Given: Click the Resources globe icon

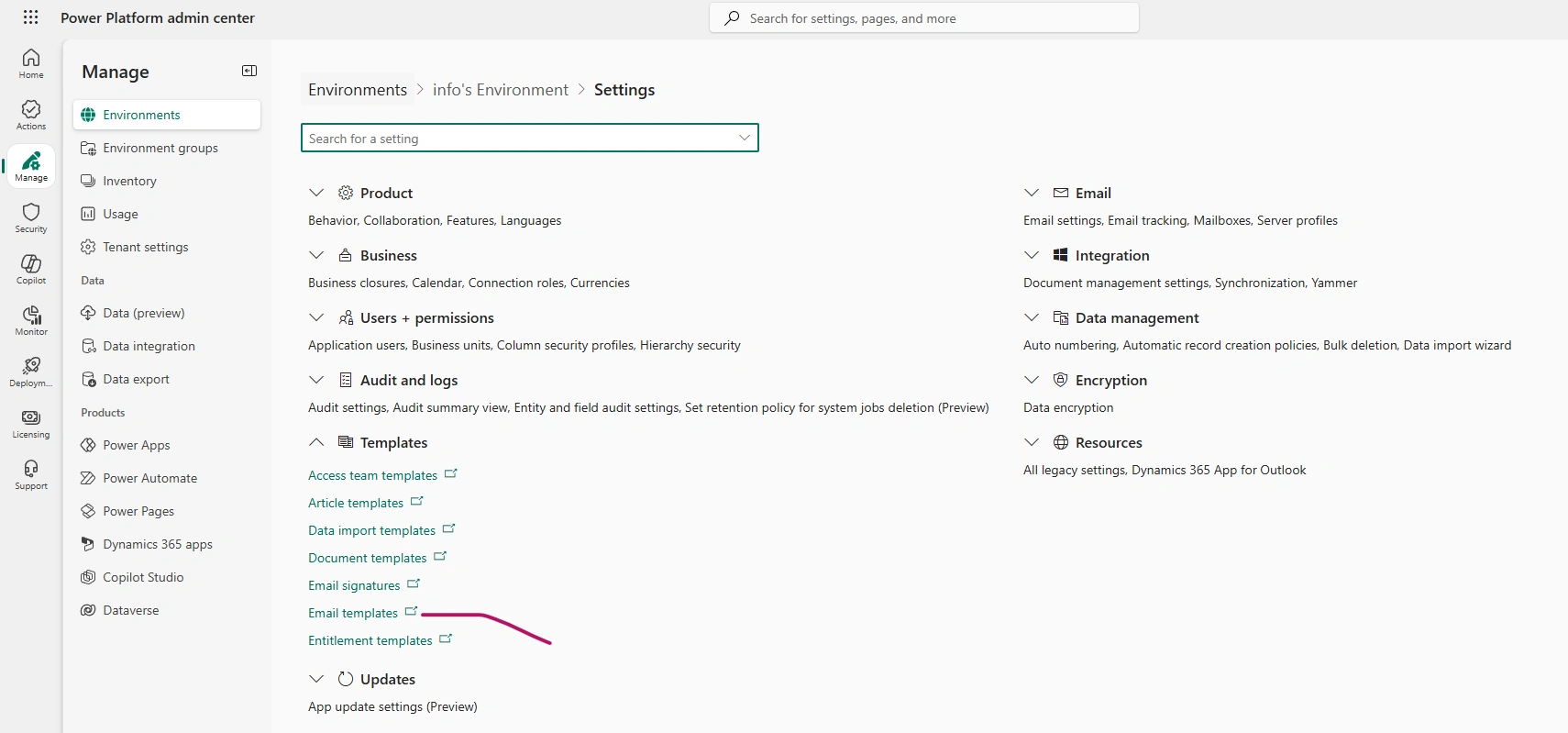Looking at the screenshot, I should pos(1061,442).
